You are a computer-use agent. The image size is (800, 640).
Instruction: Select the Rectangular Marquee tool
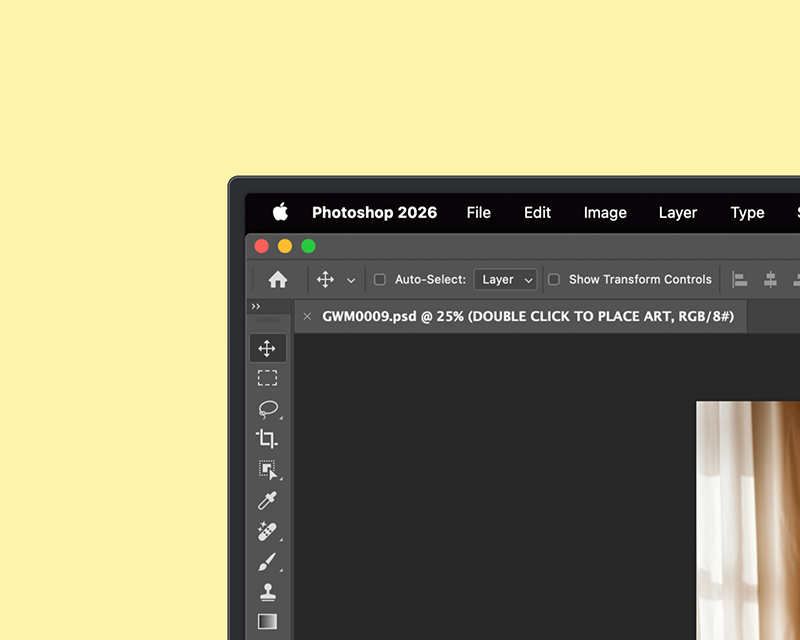[x=267, y=378]
